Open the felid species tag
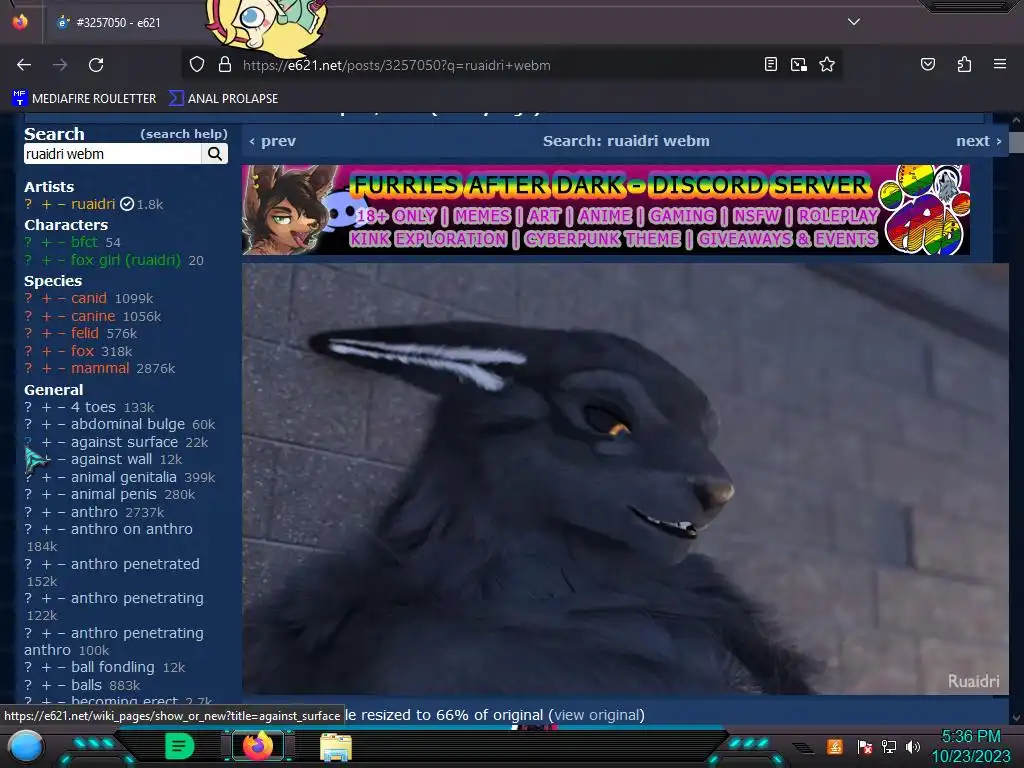The image size is (1024, 768). point(85,334)
